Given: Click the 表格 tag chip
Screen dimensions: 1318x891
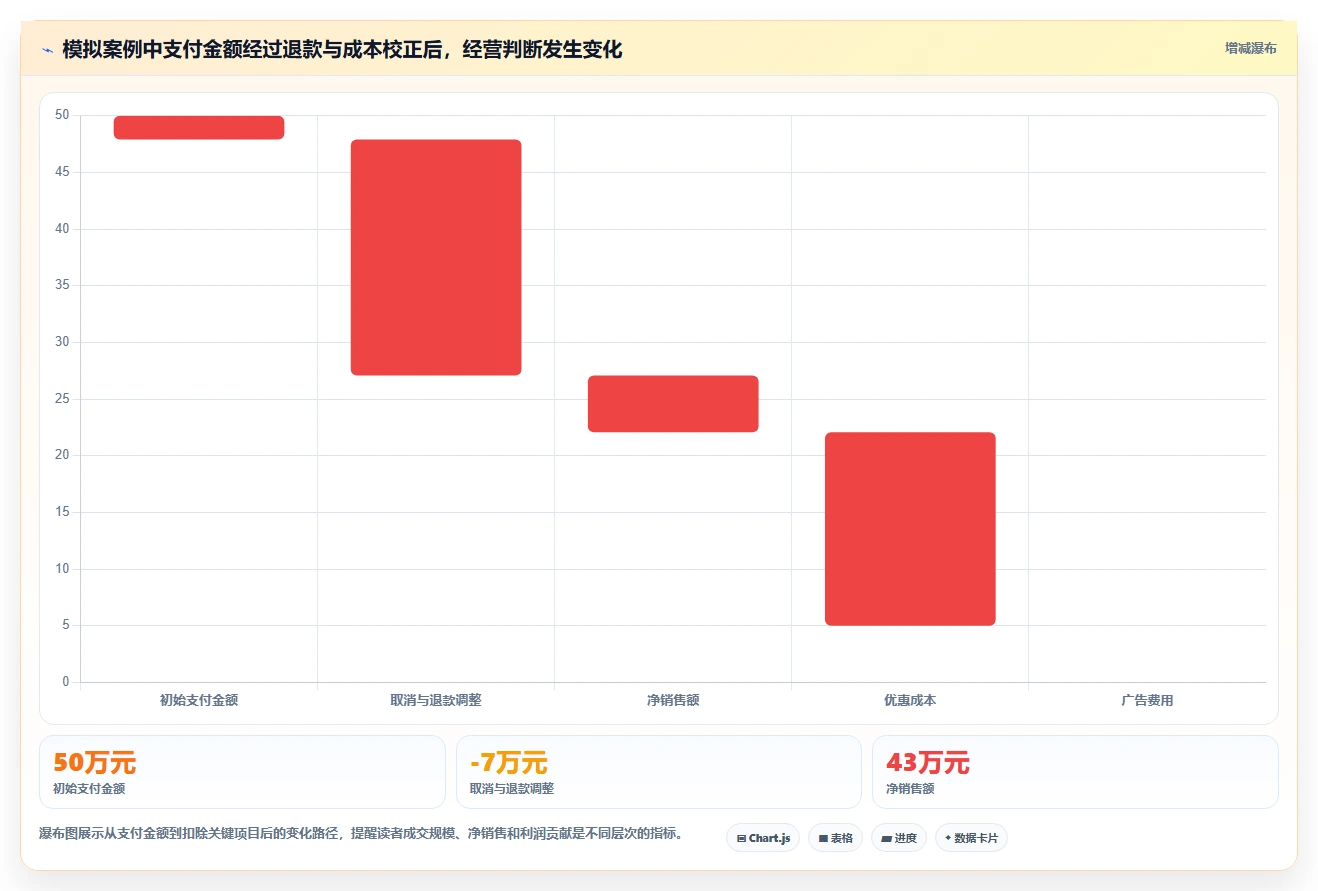Looking at the screenshot, I should (x=835, y=838).
